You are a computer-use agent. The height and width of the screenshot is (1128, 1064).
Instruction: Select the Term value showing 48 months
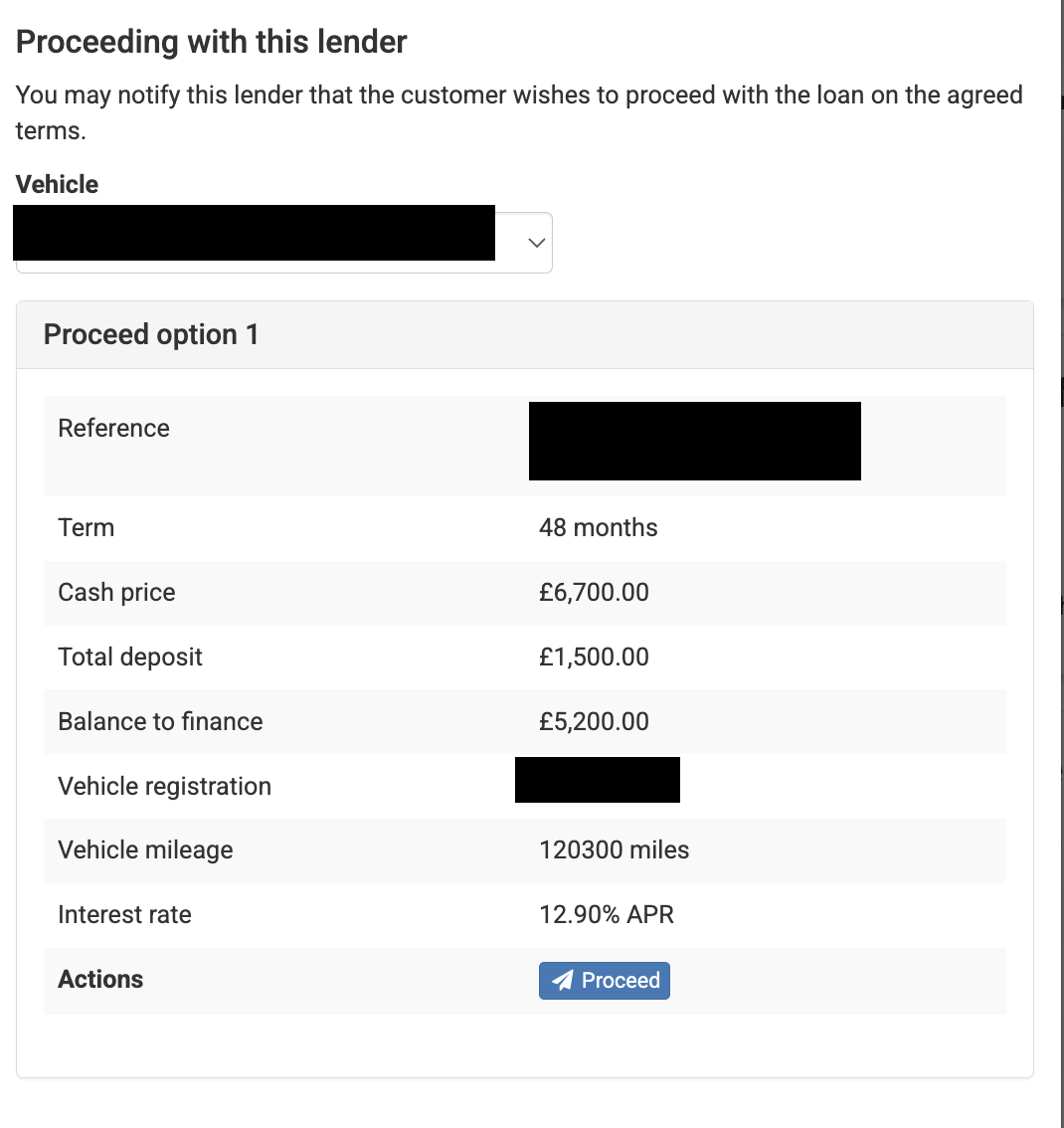click(x=598, y=527)
